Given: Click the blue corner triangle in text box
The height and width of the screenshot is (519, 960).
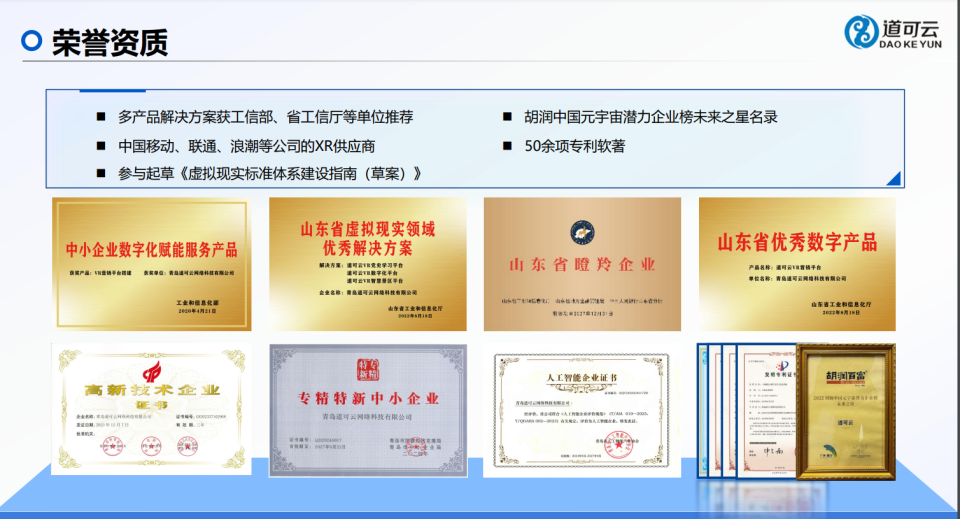Looking at the screenshot, I should tap(894, 178).
